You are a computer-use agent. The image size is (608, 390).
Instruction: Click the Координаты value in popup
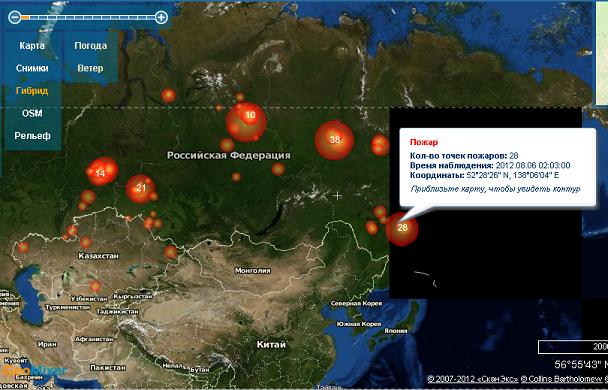pos(513,175)
